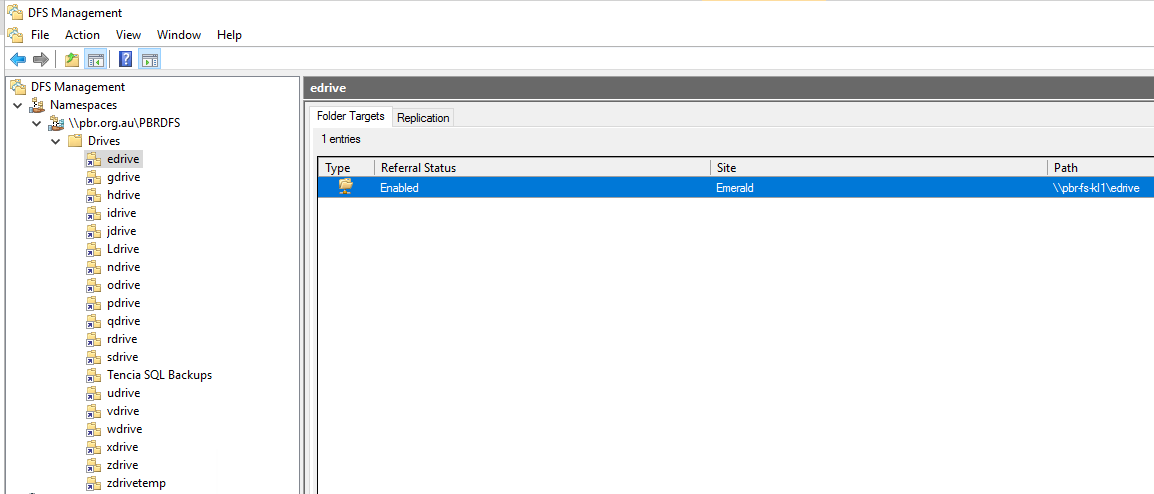
Task: Toggle Show/Hide Console Tree icon
Action: click(96, 60)
